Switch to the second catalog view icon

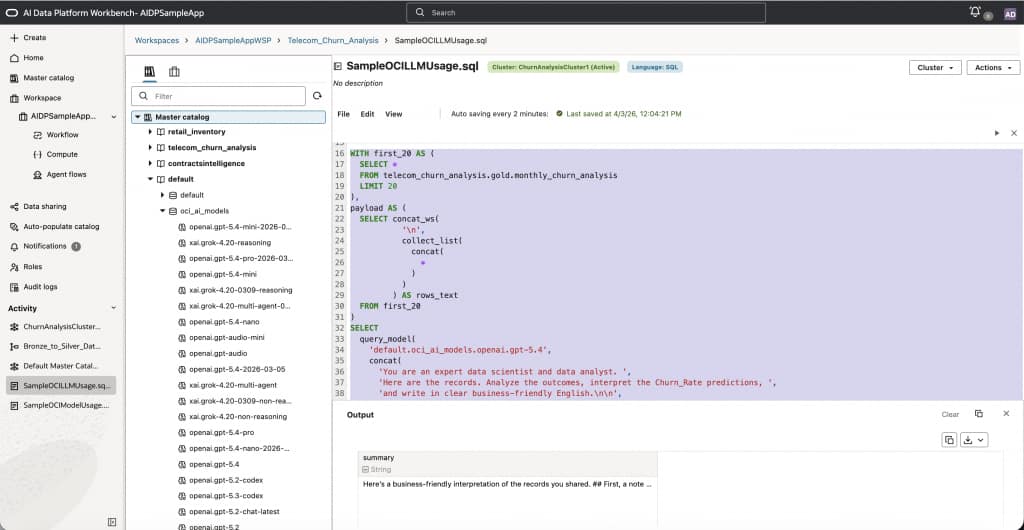coord(174,72)
